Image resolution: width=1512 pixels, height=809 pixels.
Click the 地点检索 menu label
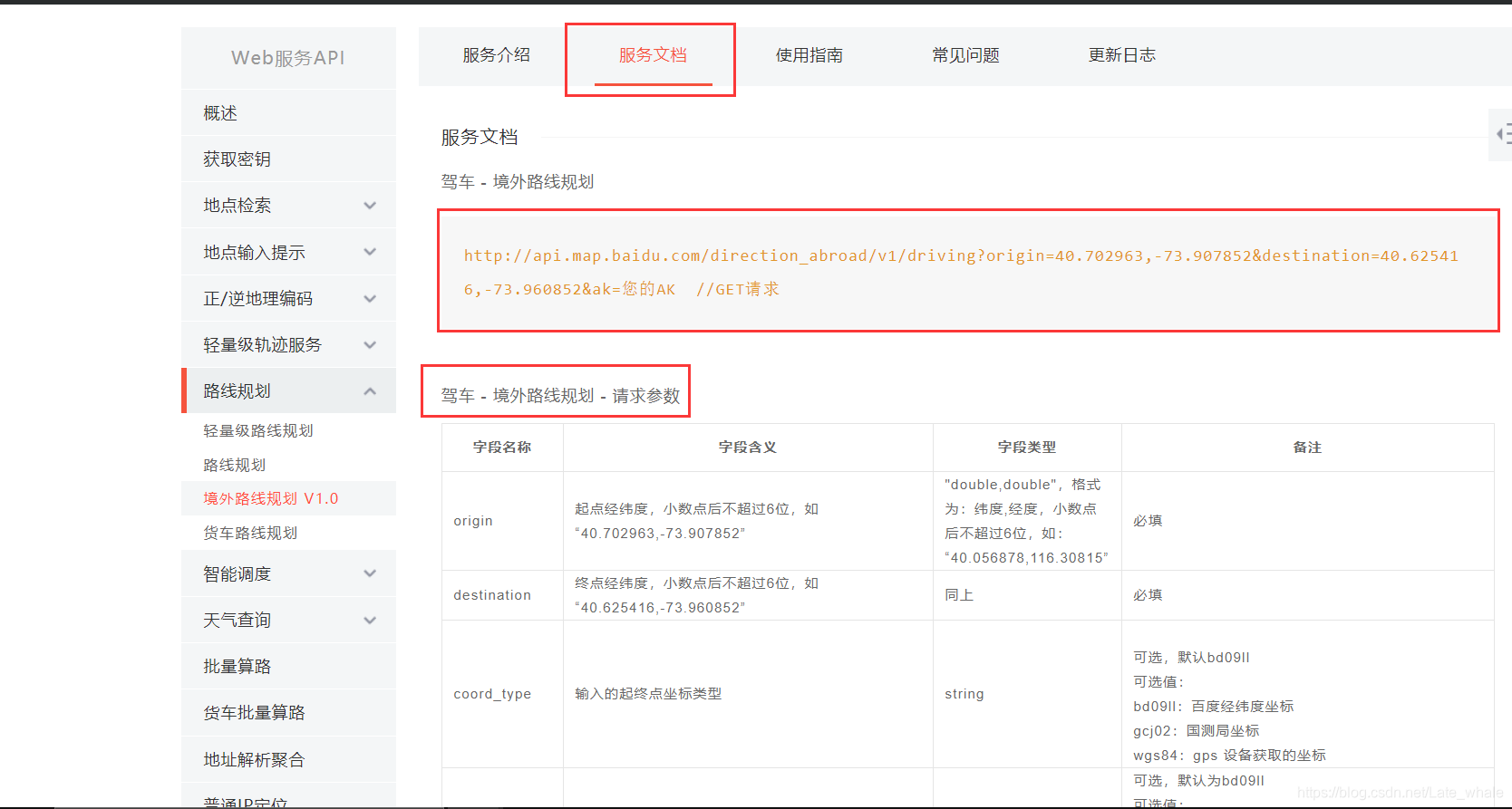coord(237,206)
